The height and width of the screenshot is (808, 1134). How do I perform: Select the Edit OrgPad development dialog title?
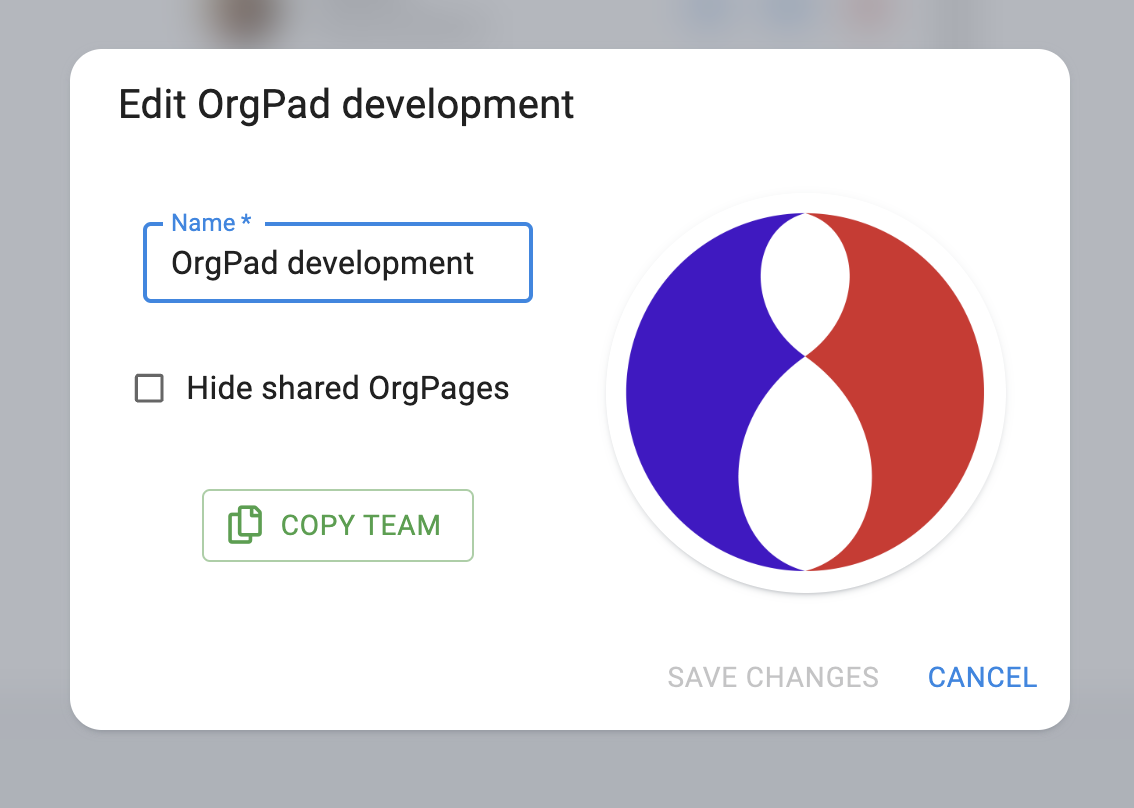(347, 104)
